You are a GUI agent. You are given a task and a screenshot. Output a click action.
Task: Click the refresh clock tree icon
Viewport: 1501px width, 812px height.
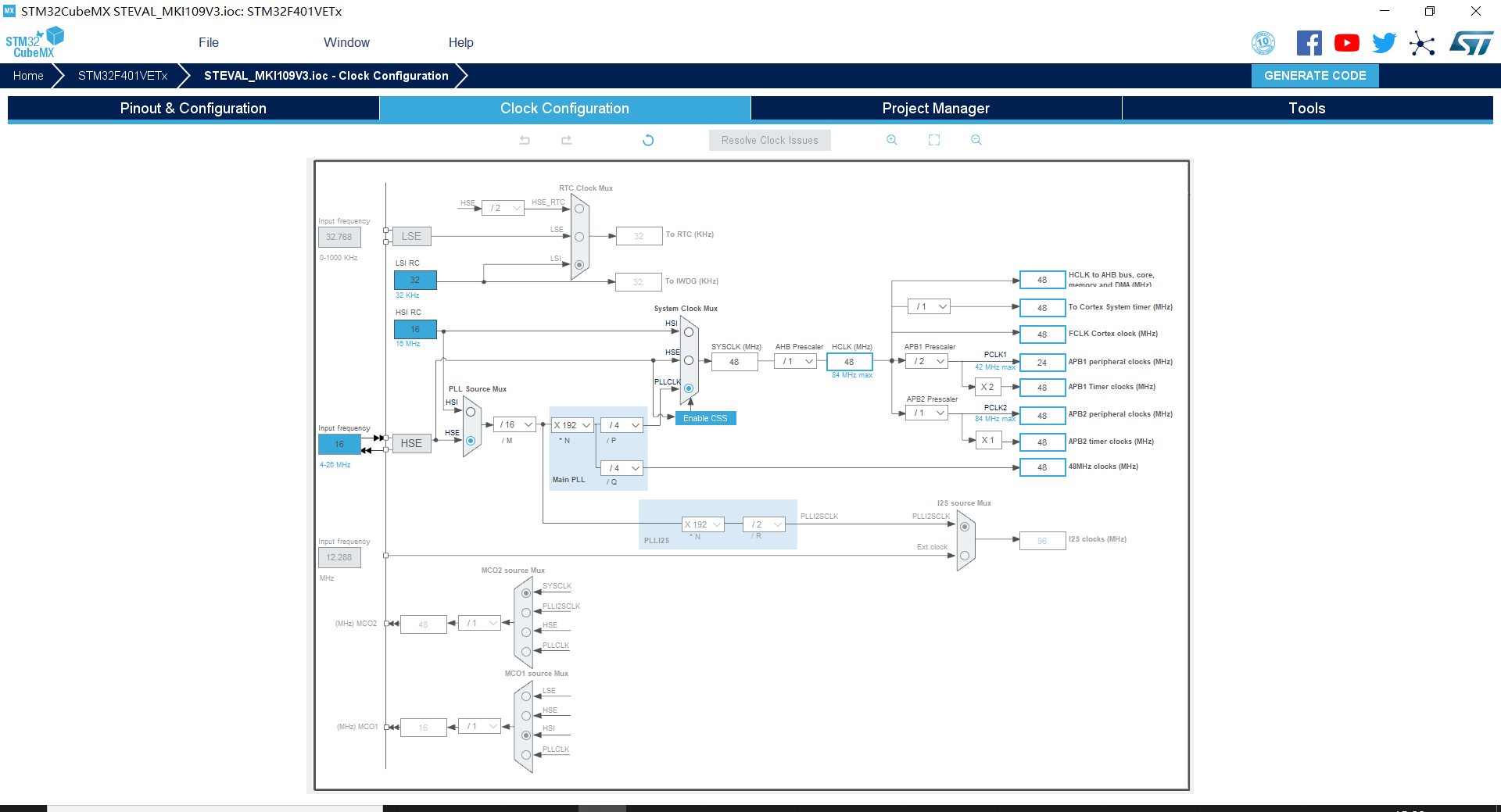point(648,141)
